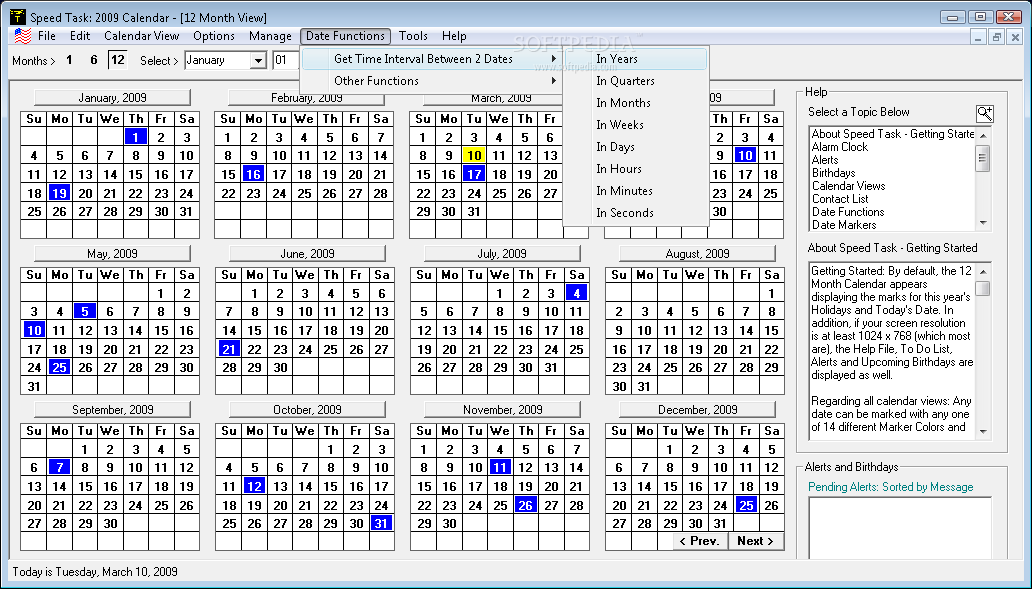The image size is (1032, 589).
Task: Select marked September 7 date cell
Action: click(59, 468)
